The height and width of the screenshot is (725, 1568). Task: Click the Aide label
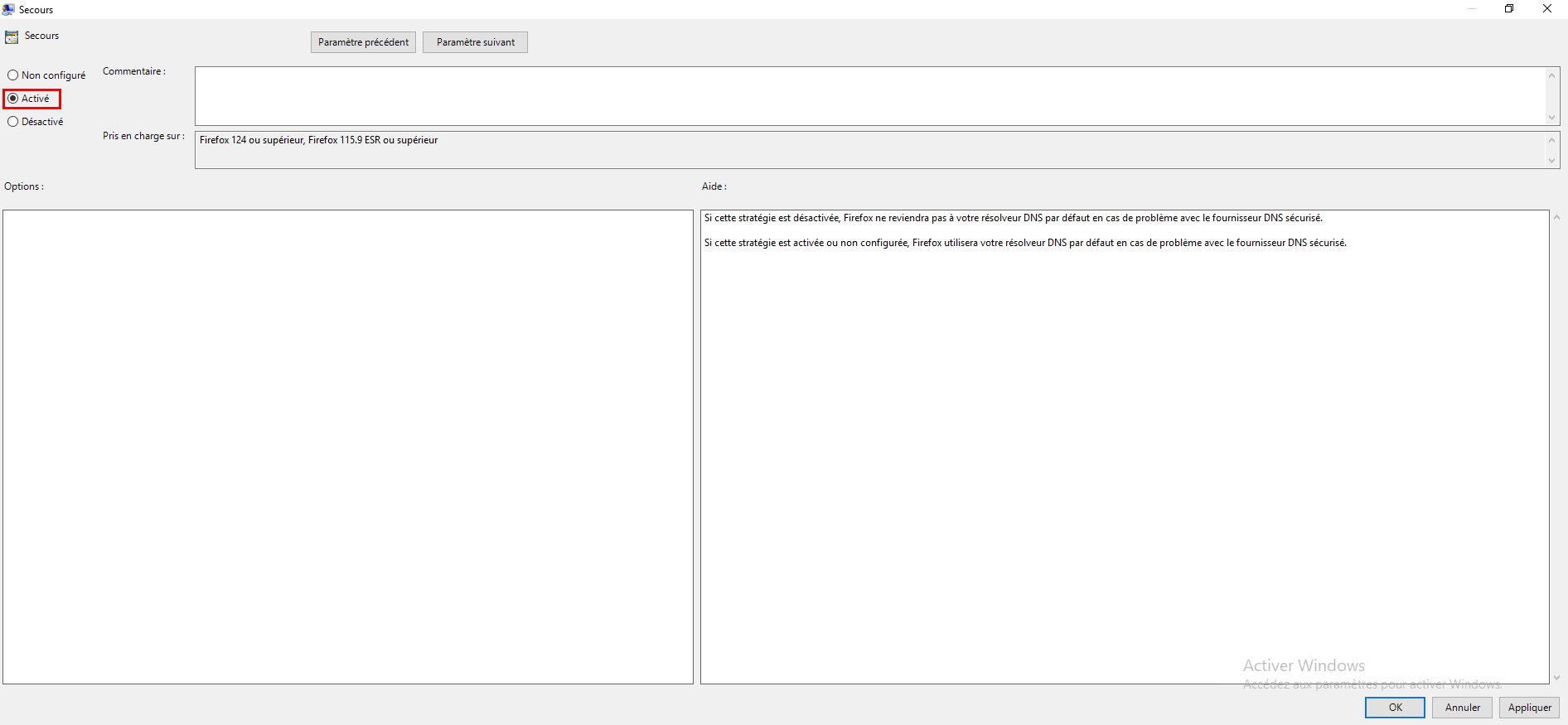[x=714, y=186]
